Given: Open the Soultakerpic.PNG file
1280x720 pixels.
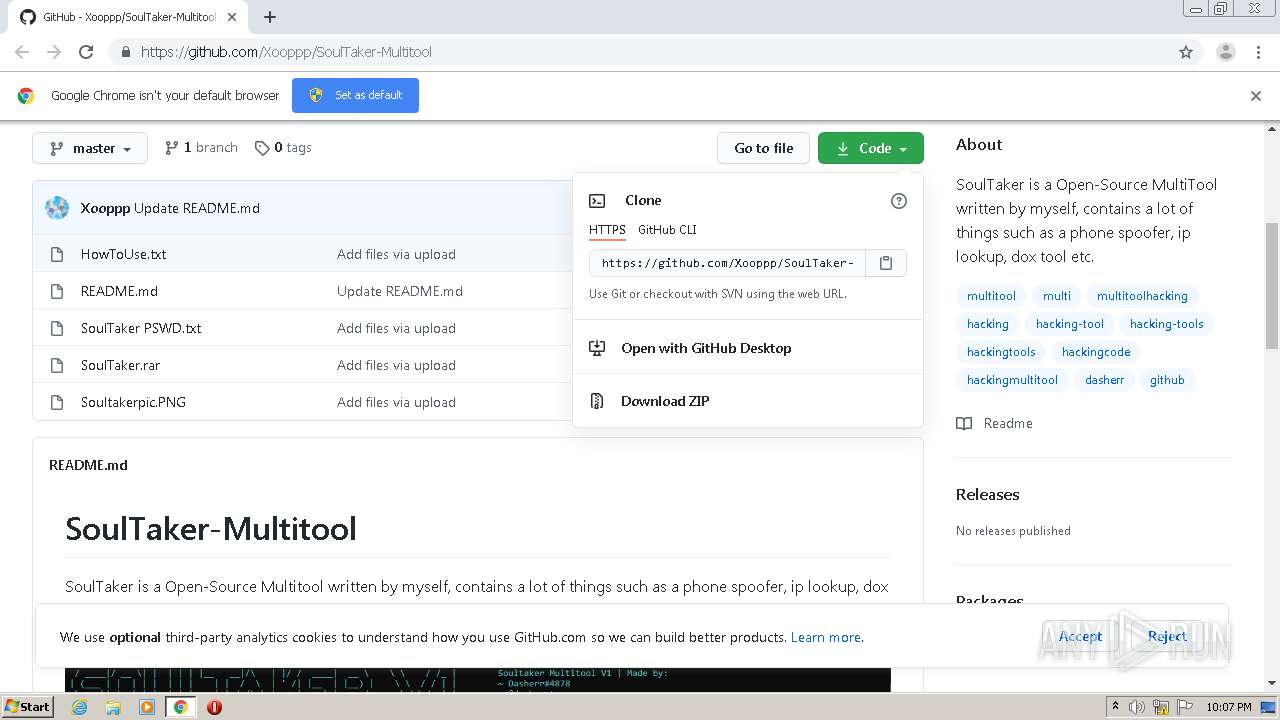Looking at the screenshot, I should 133,402.
